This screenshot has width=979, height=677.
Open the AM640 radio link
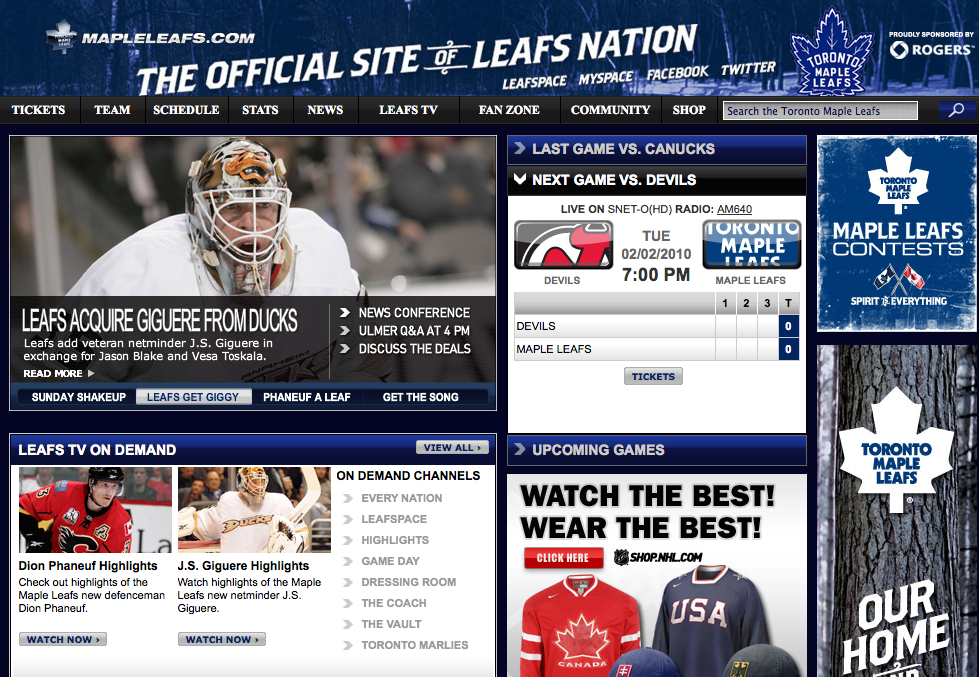pos(734,209)
